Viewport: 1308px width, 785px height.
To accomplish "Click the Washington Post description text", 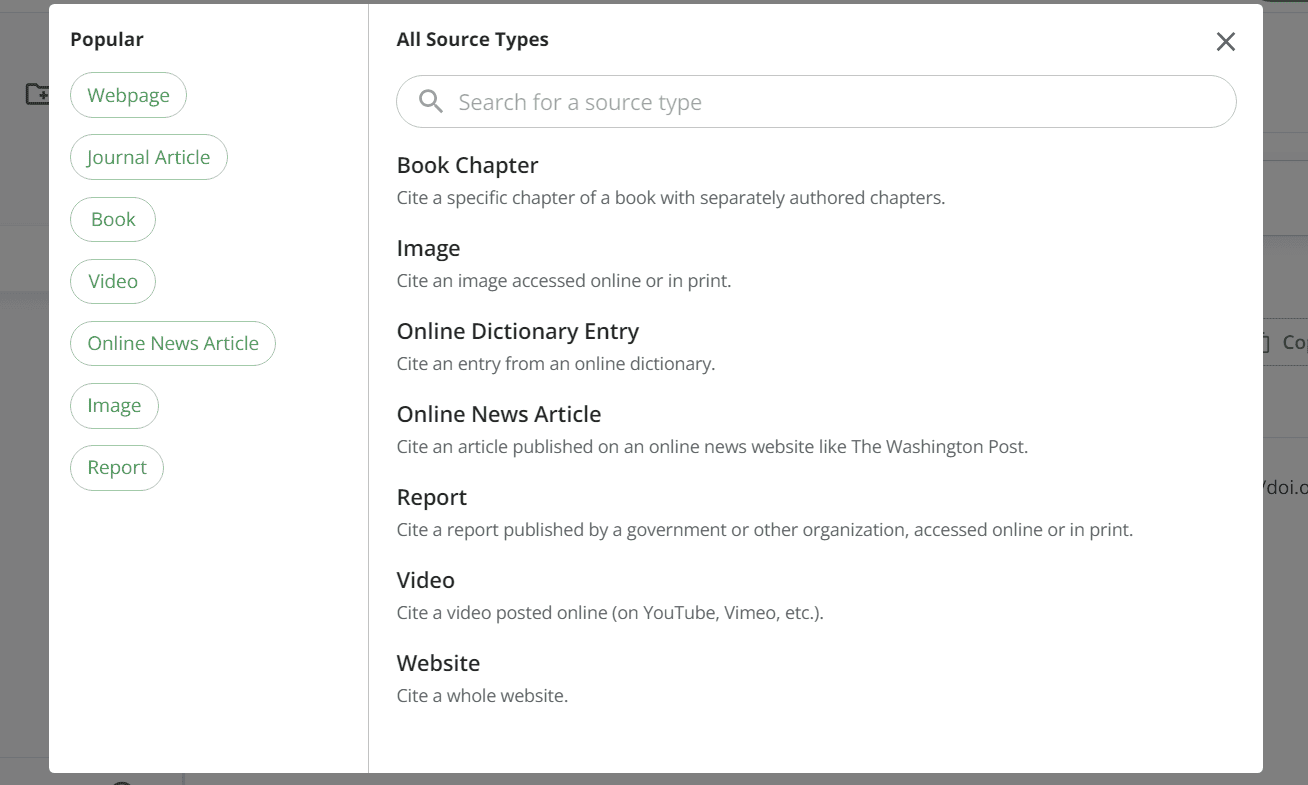I will (712, 446).
